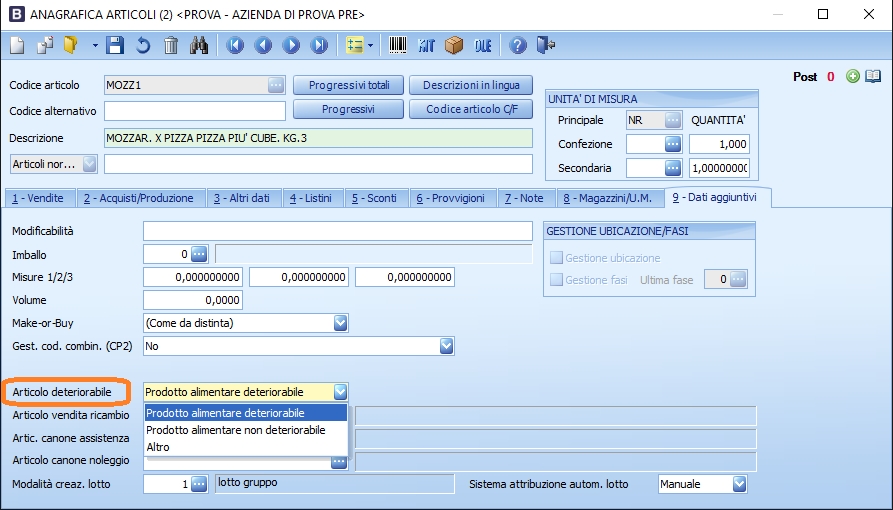
Task: Open lookup for Secondaria unit
Action: click(673, 168)
